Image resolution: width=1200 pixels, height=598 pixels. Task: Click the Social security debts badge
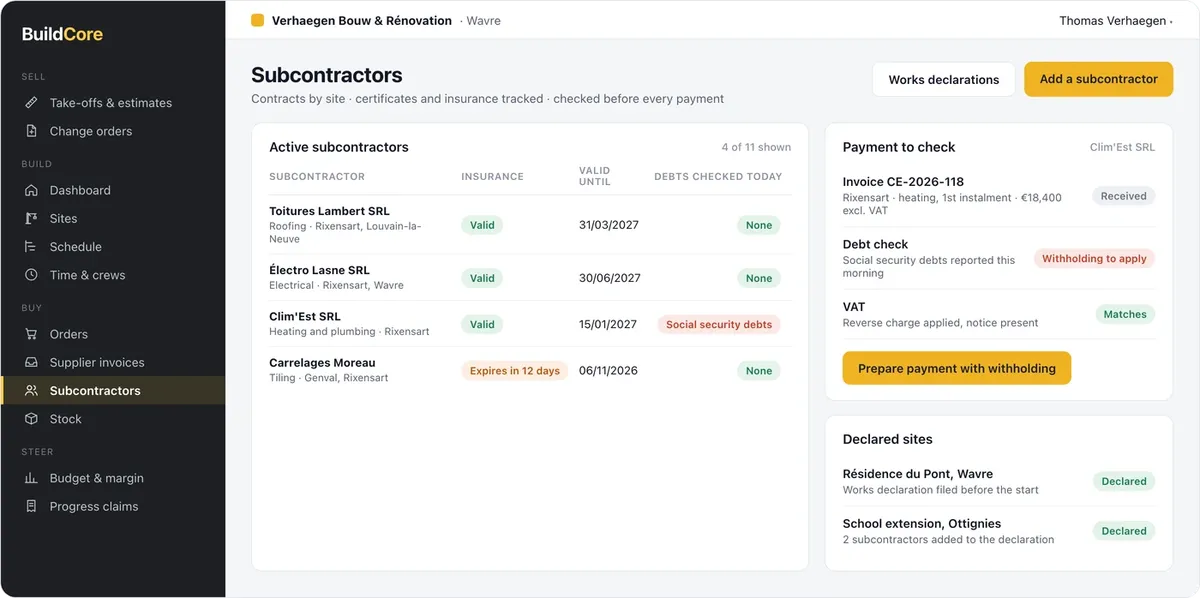[719, 324]
